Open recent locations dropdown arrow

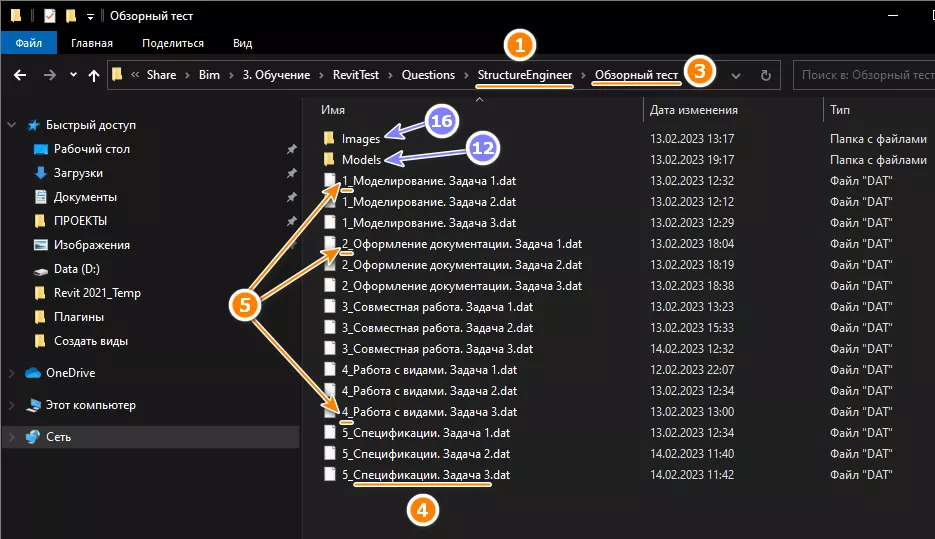[x=73, y=75]
